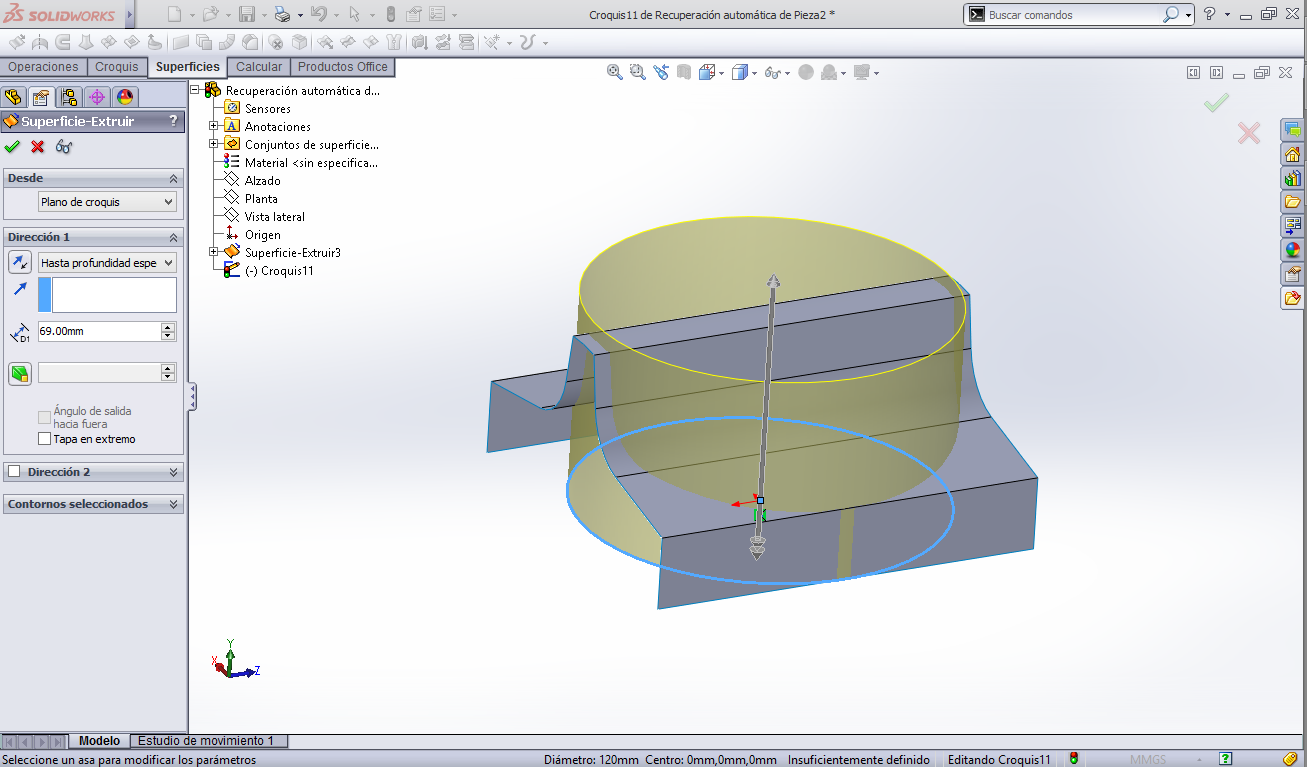
Task: Expand the Anotaciones tree node
Action: tap(213, 126)
